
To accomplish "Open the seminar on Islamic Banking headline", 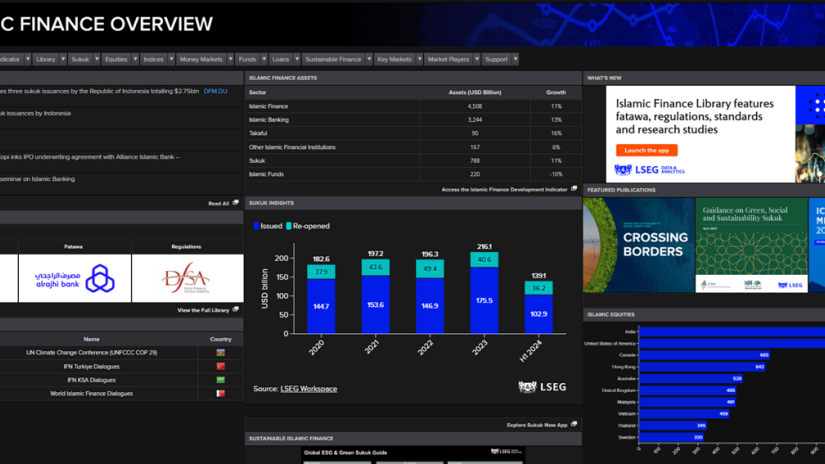I will point(37,179).
